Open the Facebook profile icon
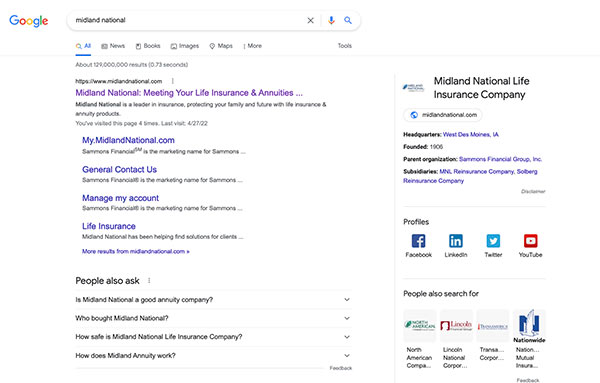600x383 pixels. pyautogui.click(x=419, y=241)
